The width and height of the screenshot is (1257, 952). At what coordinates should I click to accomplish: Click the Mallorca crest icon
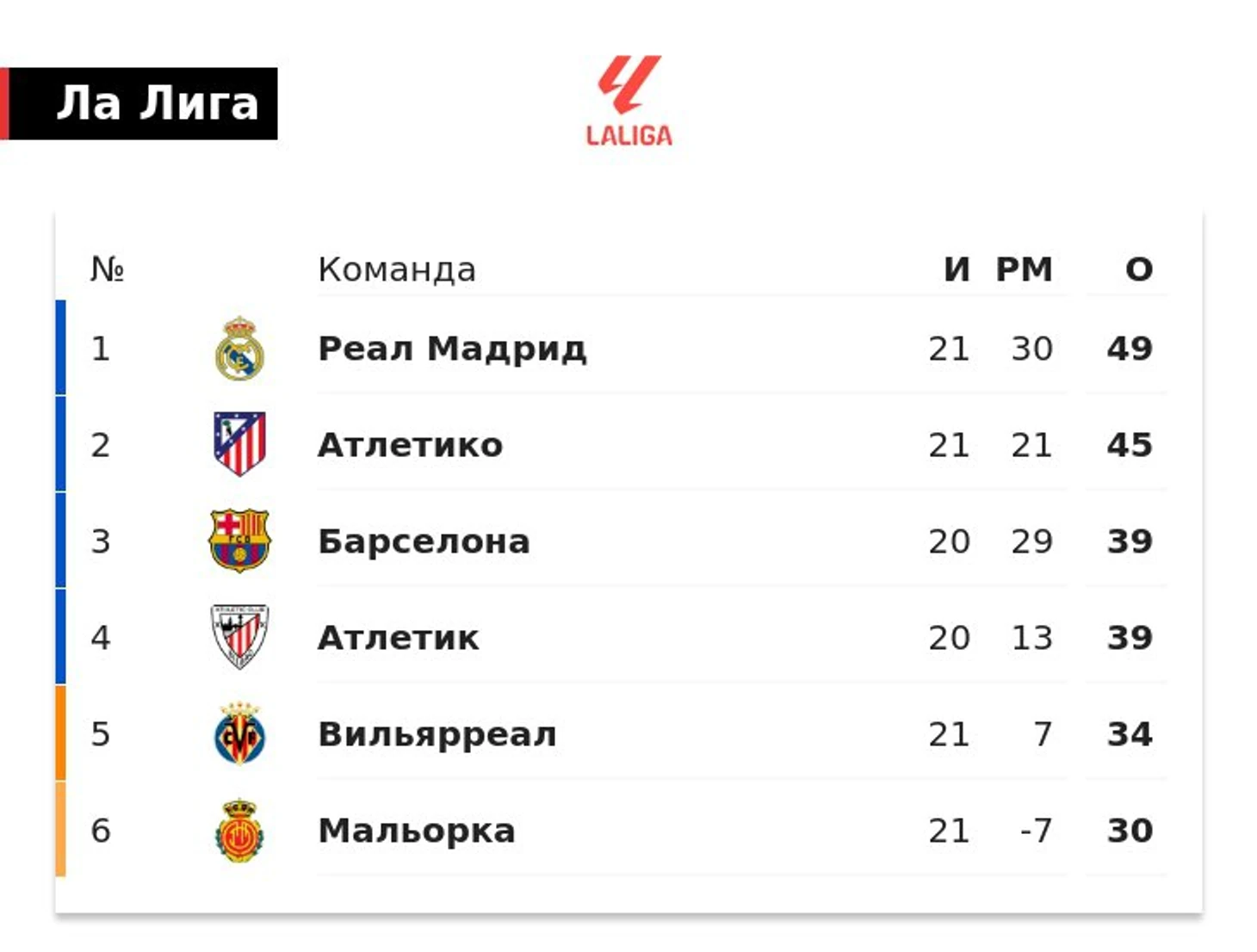(x=239, y=830)
